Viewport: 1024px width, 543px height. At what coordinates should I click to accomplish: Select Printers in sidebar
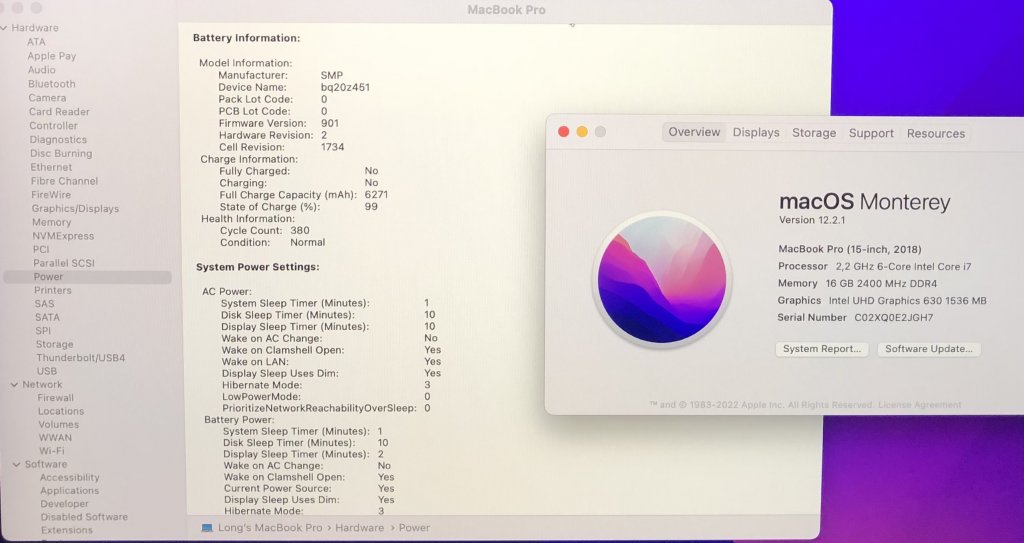pos(53,290)
